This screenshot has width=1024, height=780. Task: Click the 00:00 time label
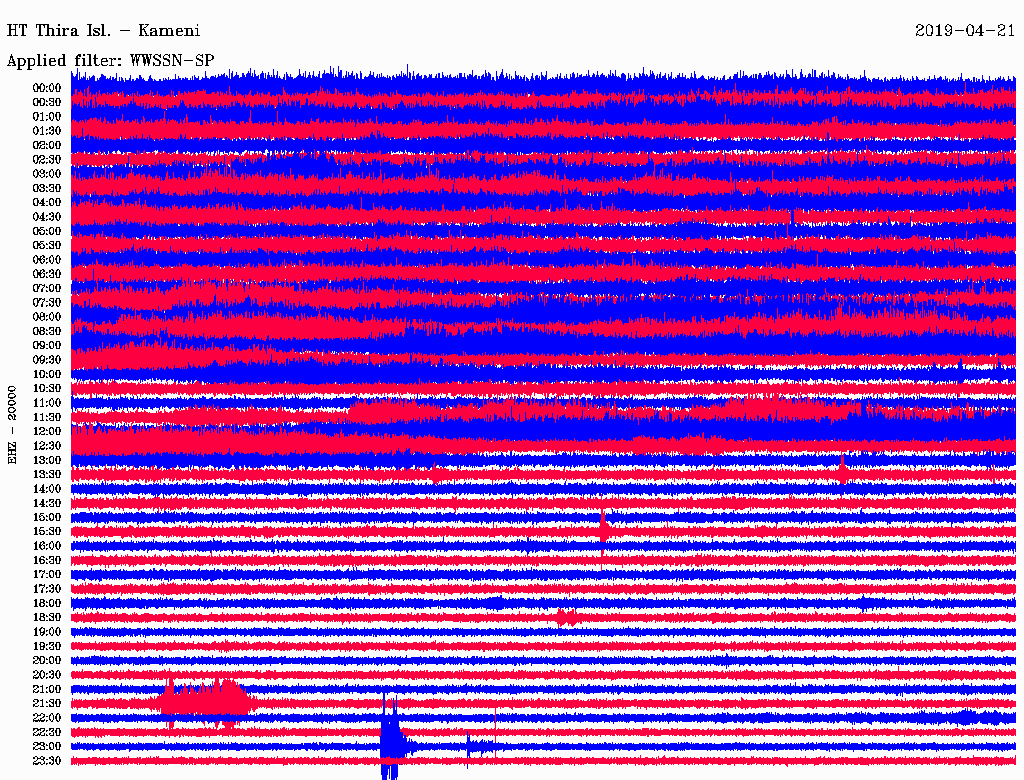click(47, 88)
